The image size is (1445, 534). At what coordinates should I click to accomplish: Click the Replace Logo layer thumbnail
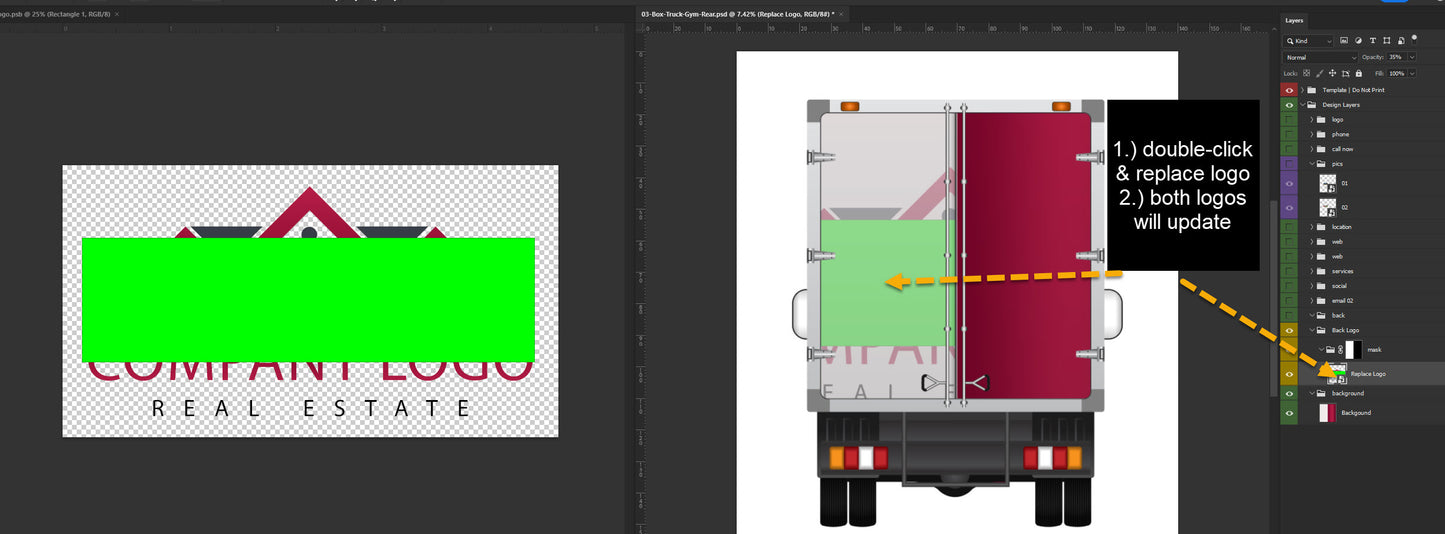1335,373
